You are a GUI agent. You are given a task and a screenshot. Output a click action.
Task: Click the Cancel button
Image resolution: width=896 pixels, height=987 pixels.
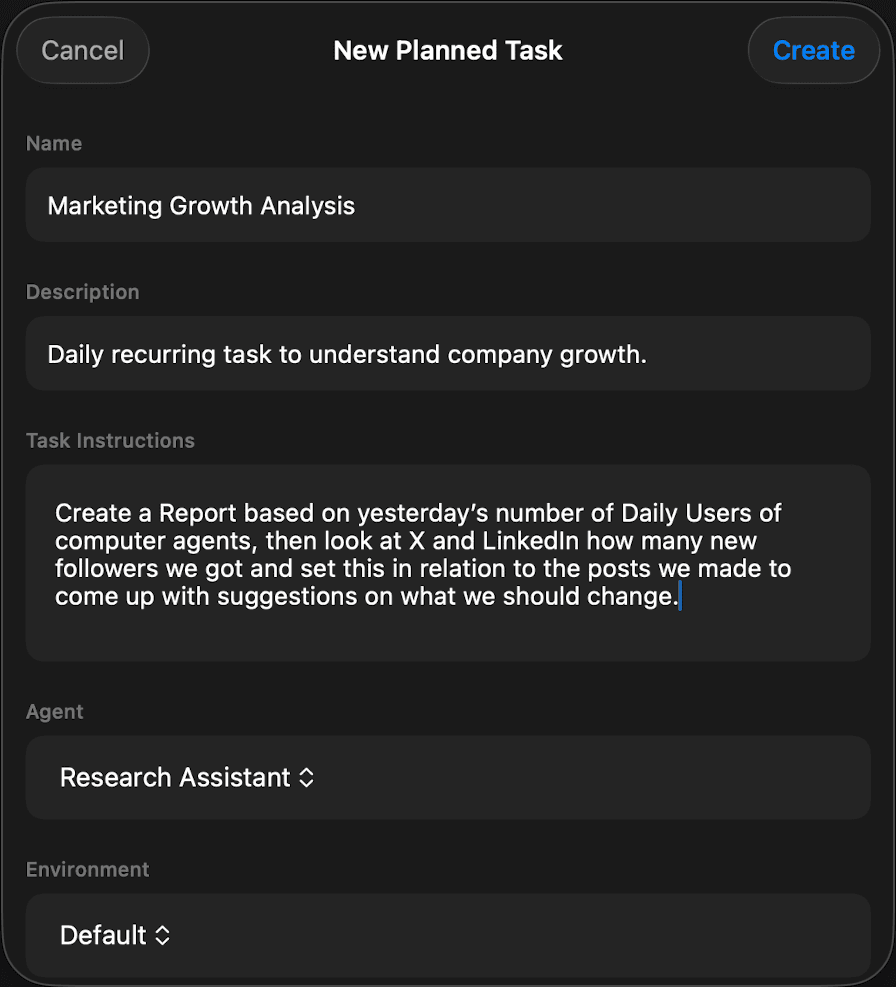click(x=83, y=50)
